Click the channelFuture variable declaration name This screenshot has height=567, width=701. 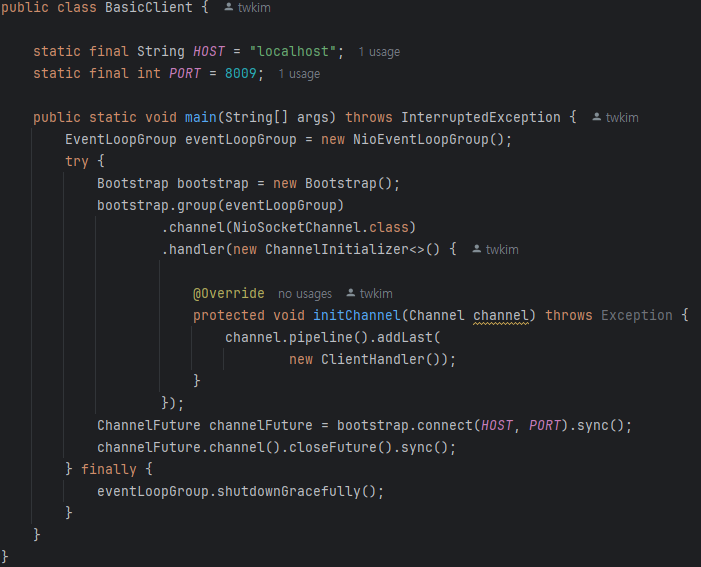click(x=261, y=426)
